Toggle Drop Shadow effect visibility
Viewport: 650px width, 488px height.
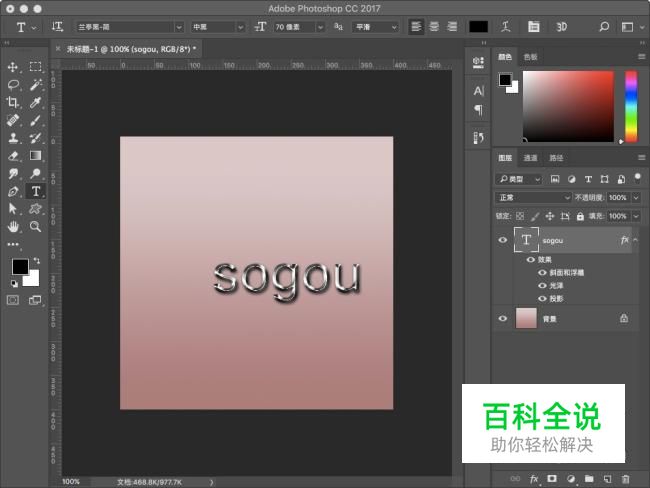point(542,299)
